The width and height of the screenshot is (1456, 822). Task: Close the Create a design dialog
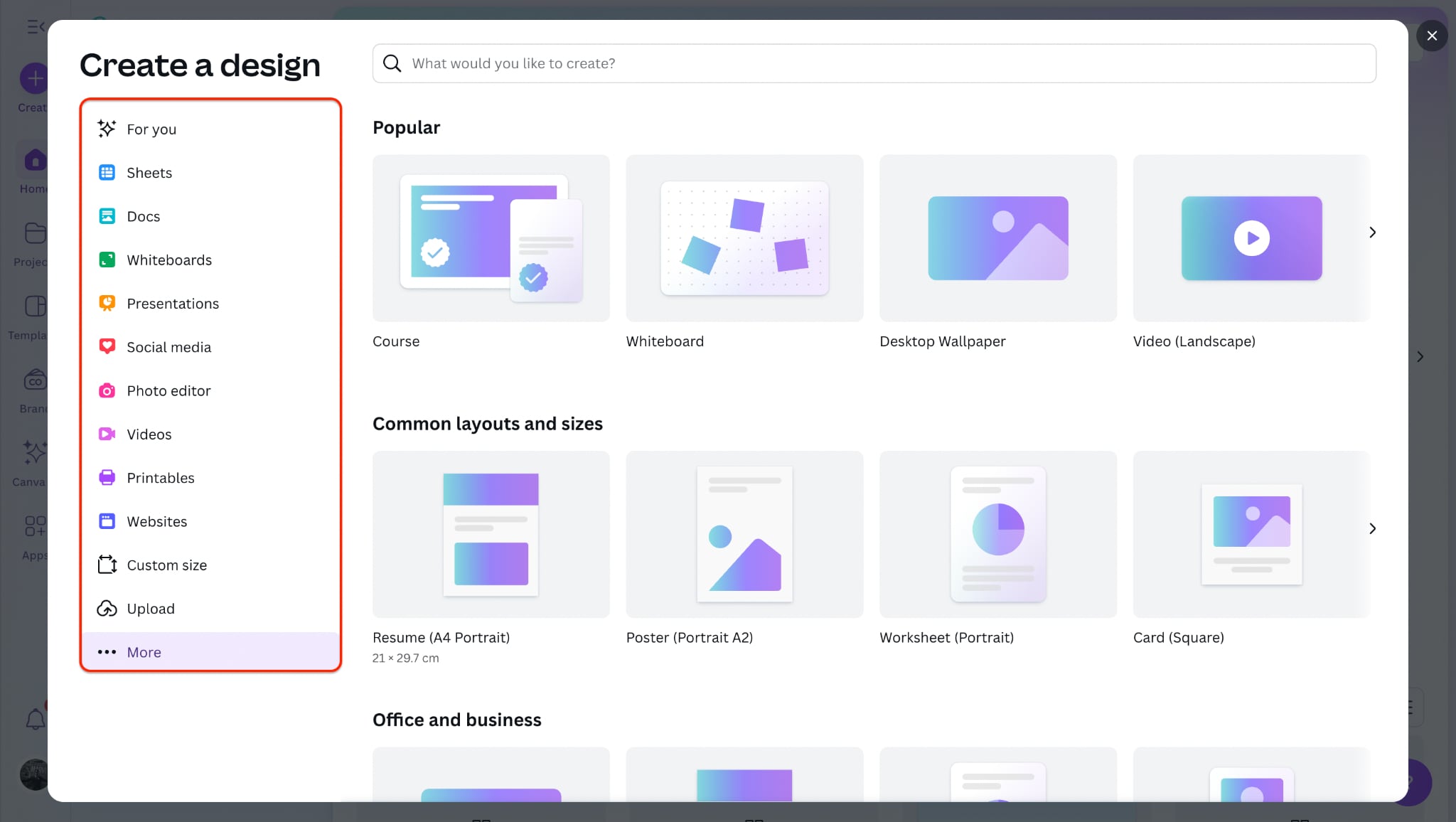pyautogui.click(x=1432, y=36)
